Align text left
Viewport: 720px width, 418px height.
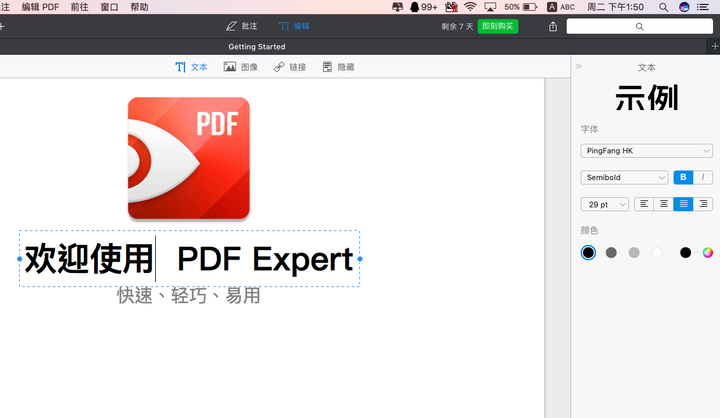(x=644, y=204)
